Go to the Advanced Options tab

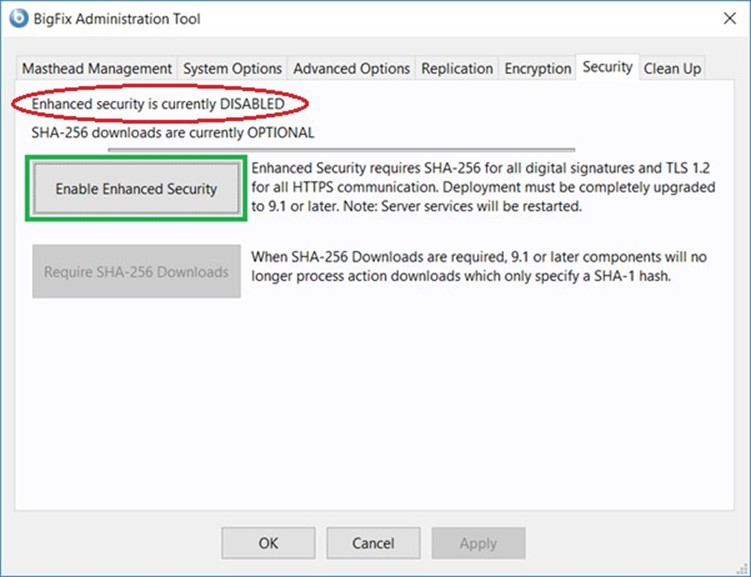(351, 69)
